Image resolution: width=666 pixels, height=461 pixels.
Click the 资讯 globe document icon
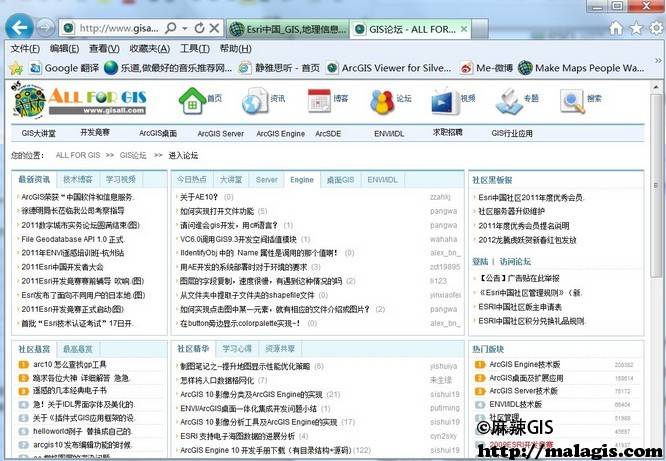pos(254,100)
